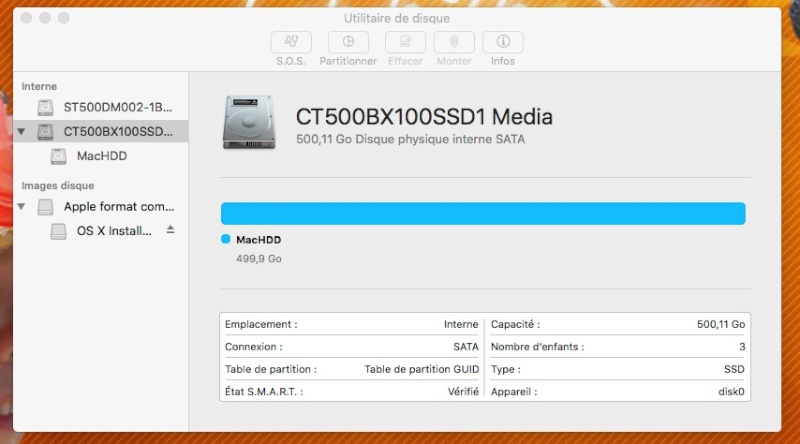Click the Utilitaire de disque window title

point(396,18)
